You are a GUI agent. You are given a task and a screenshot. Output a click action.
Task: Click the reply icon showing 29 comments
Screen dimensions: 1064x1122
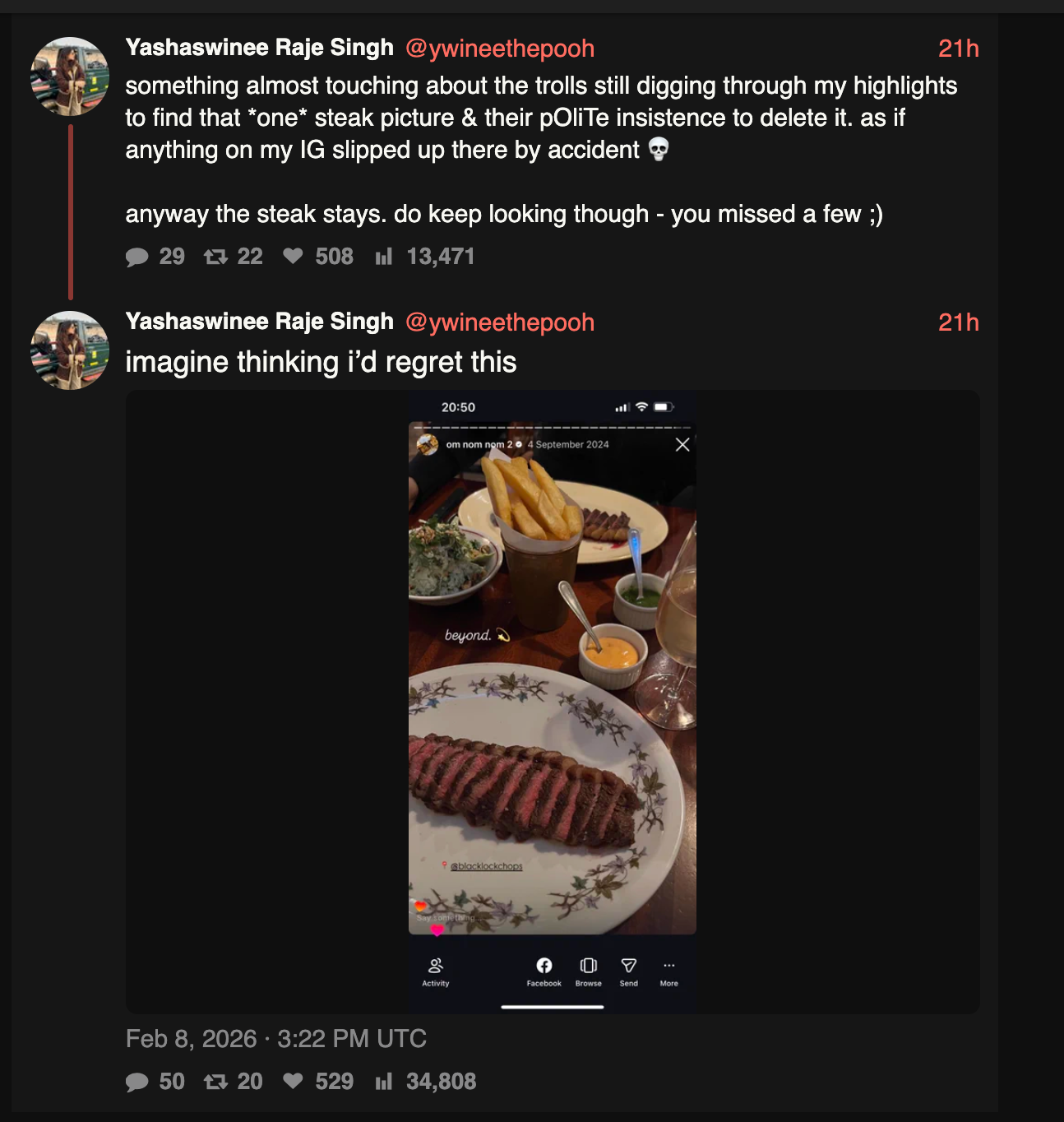137,257
